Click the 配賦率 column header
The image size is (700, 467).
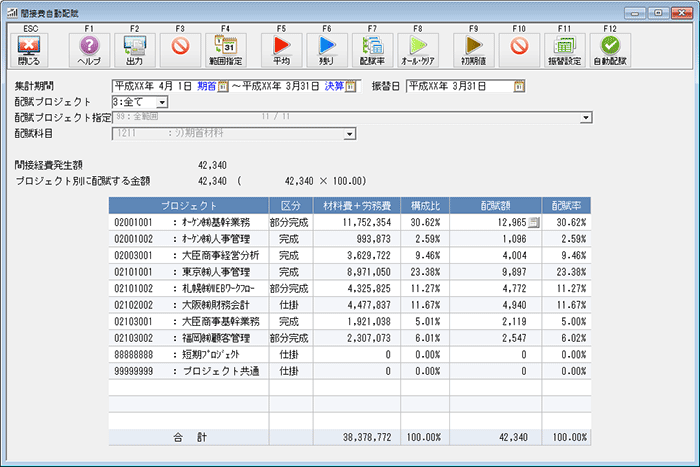[x=566, y=205]
